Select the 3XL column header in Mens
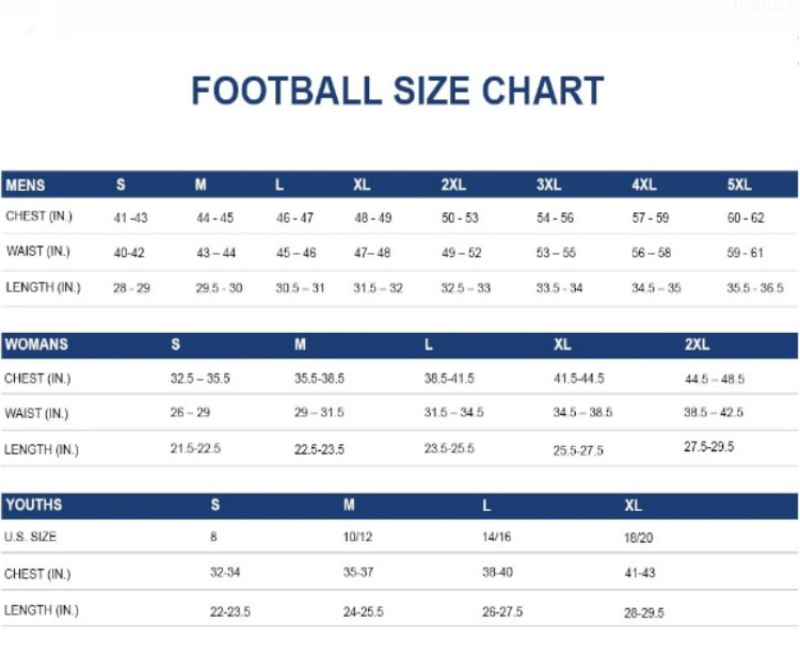 pos(548,185)
